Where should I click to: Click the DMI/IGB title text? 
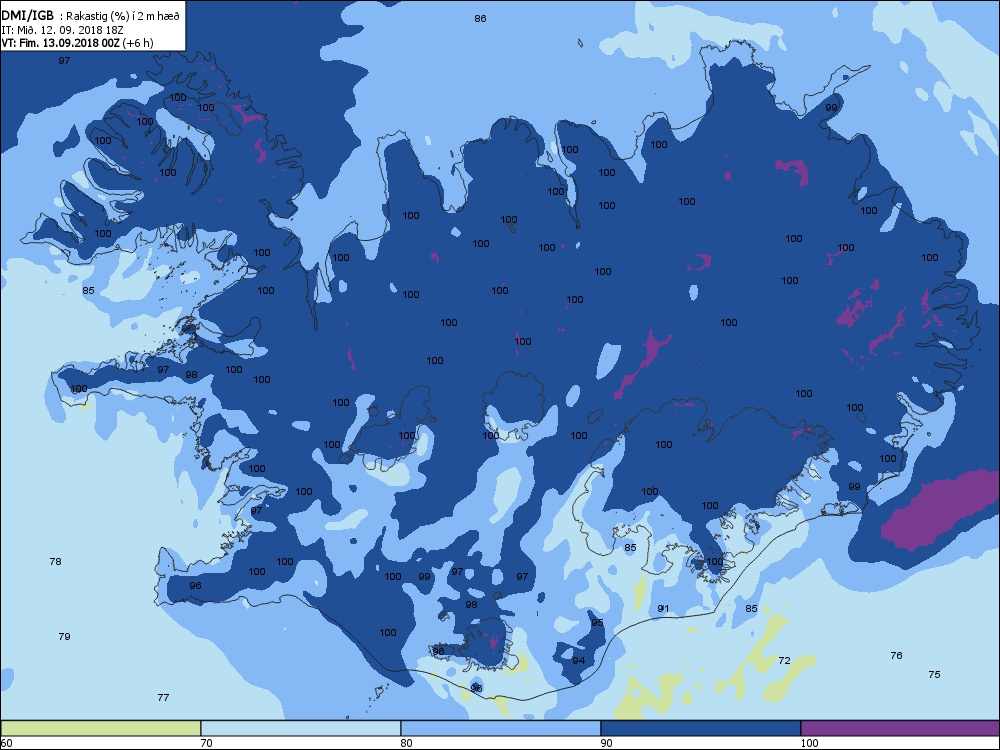click(x=27, y=15)
